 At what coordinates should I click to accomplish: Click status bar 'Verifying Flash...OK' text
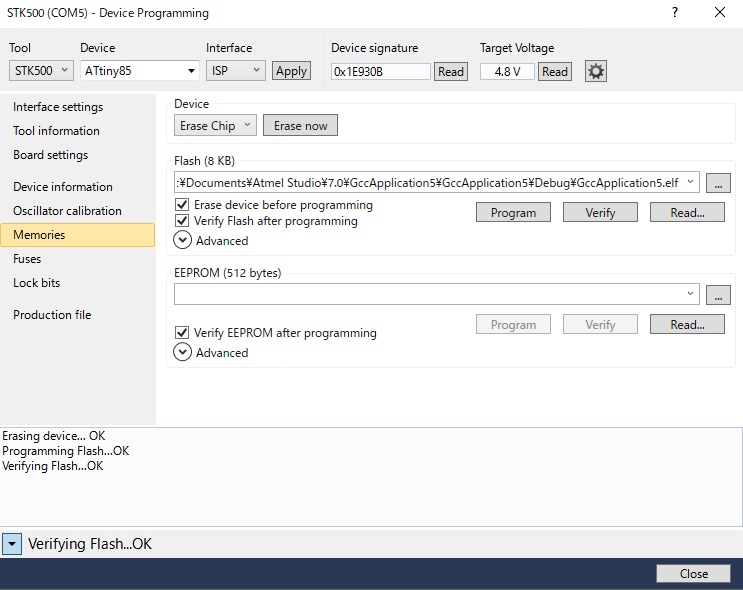(x=90, y=544)
